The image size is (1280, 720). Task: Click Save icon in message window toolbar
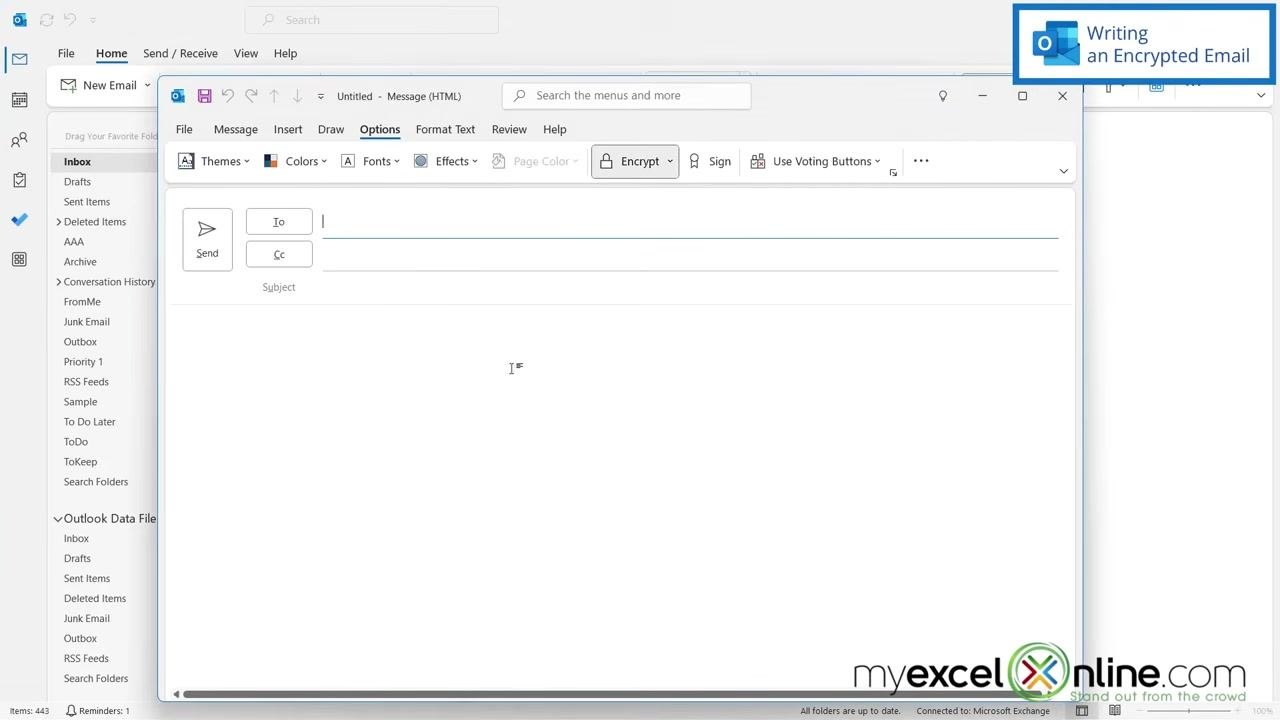(204, 96)
